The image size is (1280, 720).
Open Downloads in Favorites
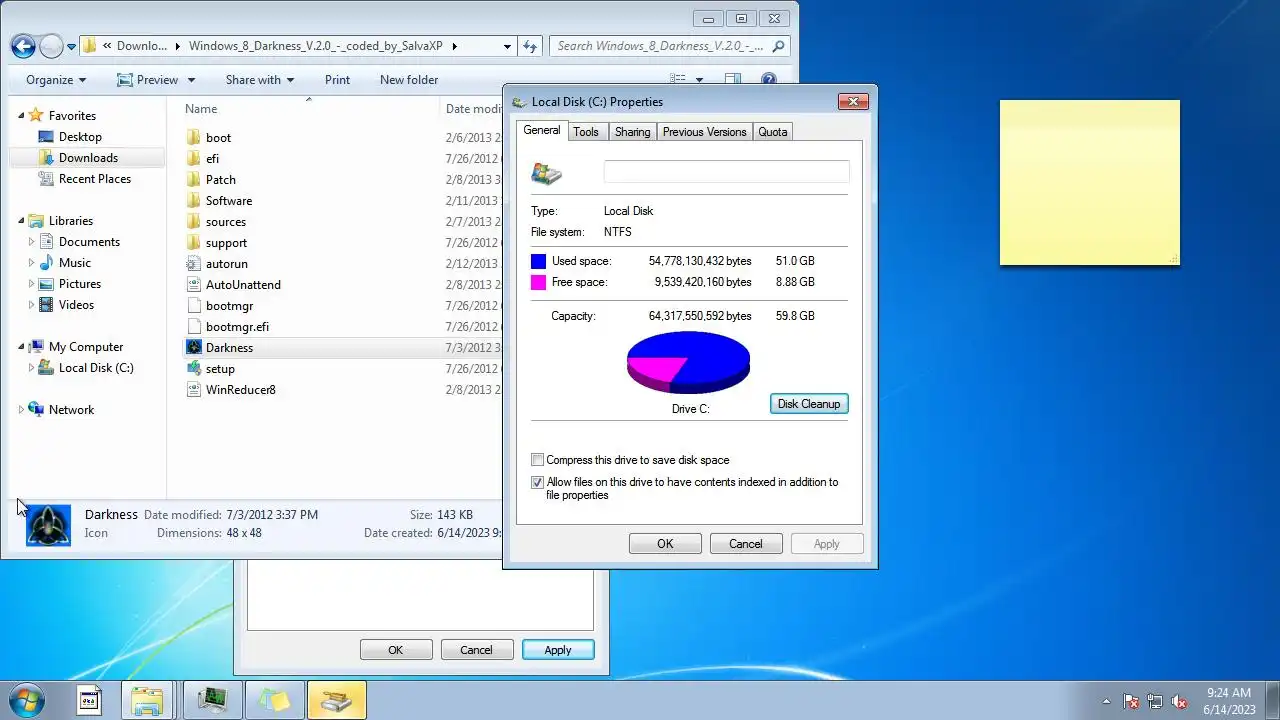click(88, 158)
